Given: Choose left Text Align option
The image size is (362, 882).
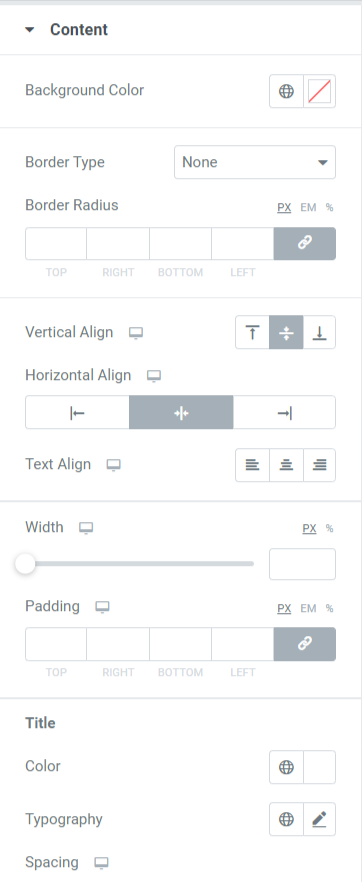Looking at the screenshot, I should (x=252, y=465).
